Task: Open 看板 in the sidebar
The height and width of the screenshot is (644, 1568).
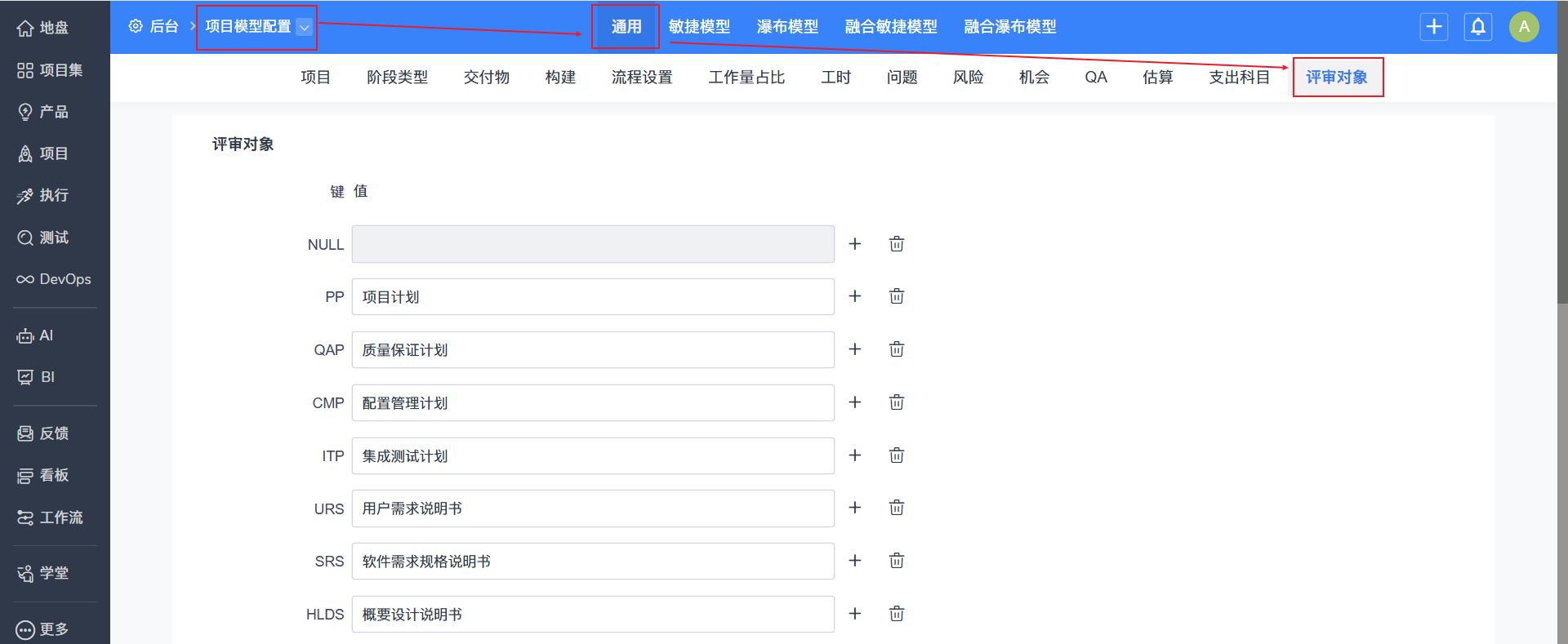Action: coord(42,475)
